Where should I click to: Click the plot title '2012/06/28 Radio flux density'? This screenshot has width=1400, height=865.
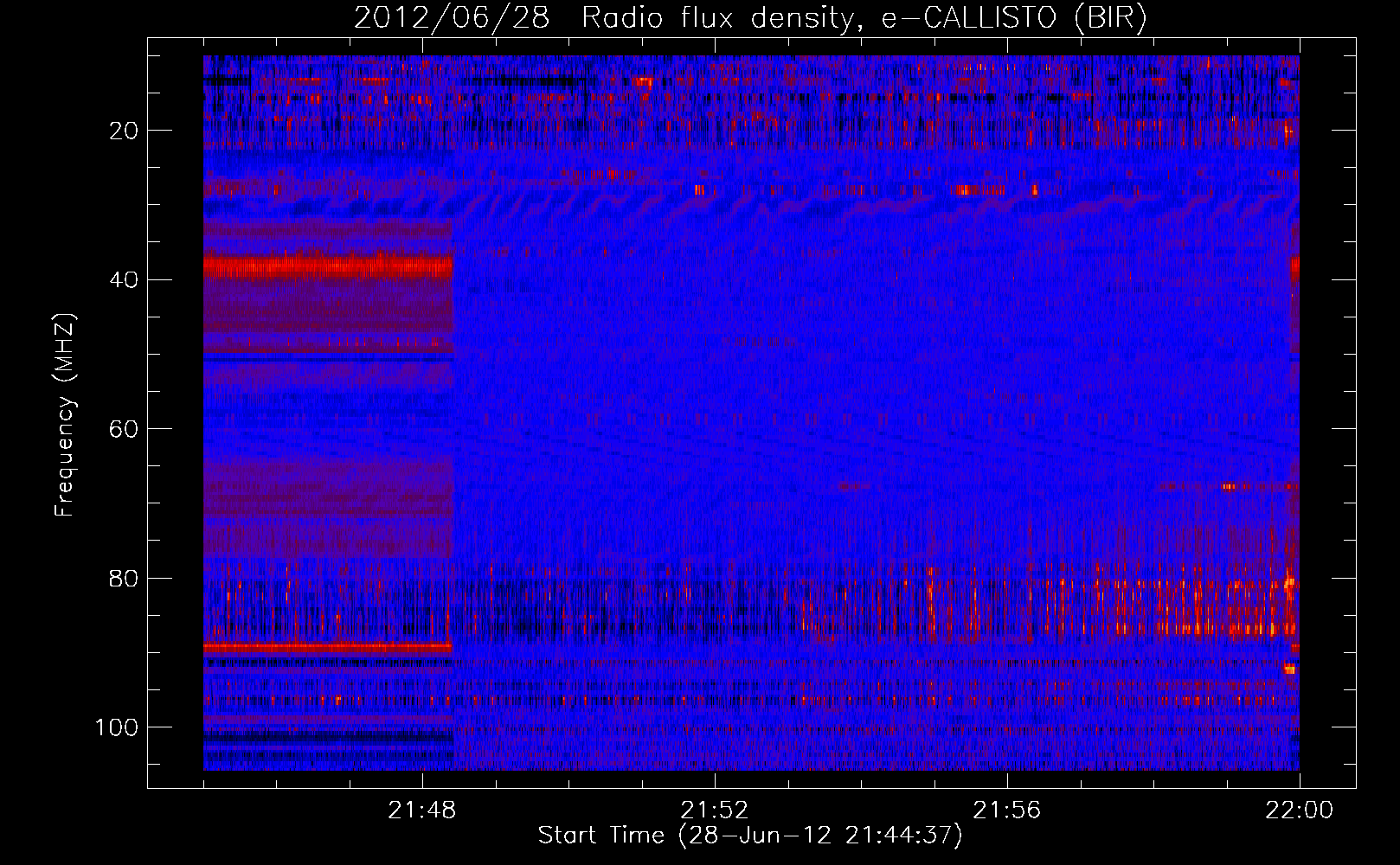750,17
